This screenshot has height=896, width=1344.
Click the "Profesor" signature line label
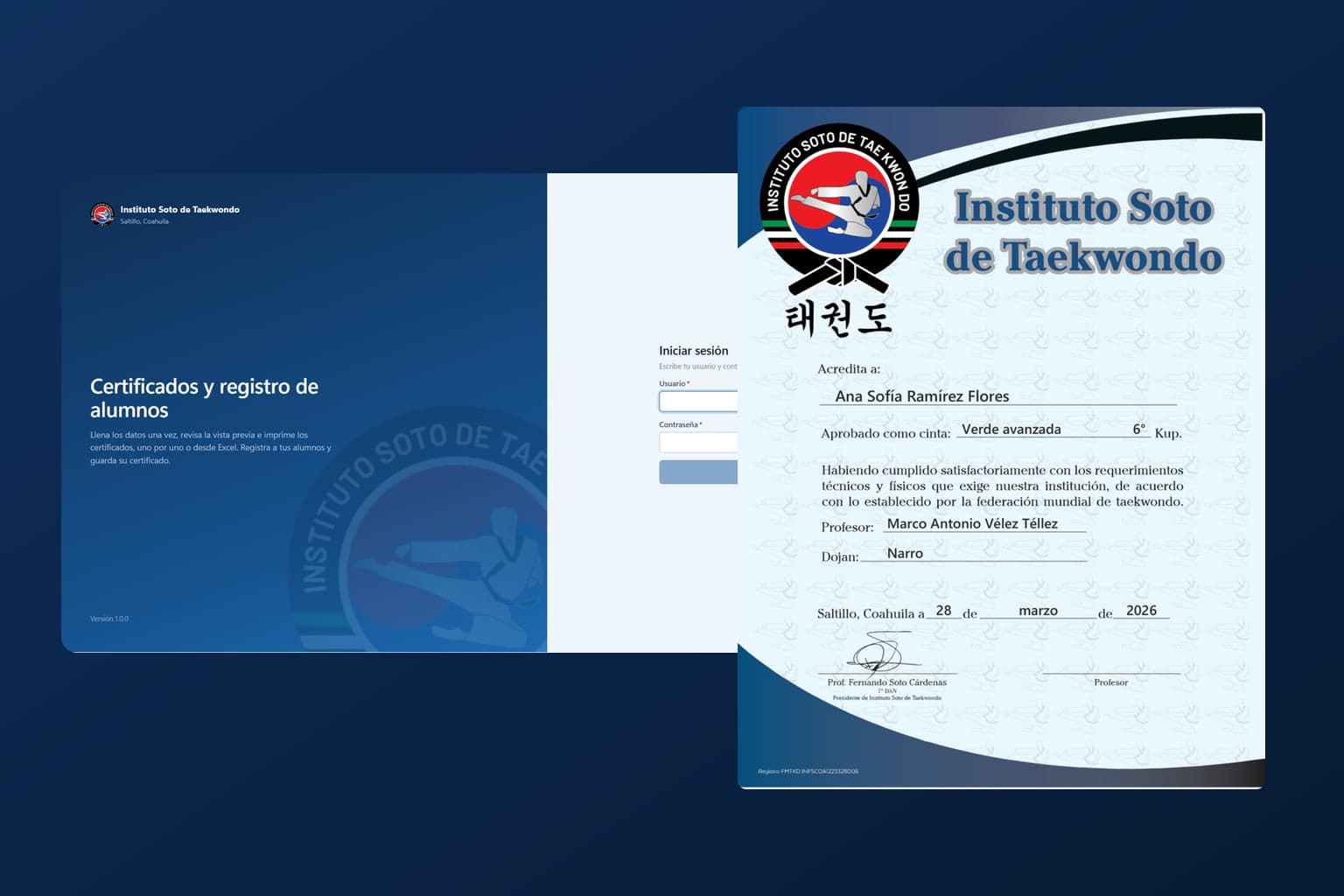[1111, 682]
